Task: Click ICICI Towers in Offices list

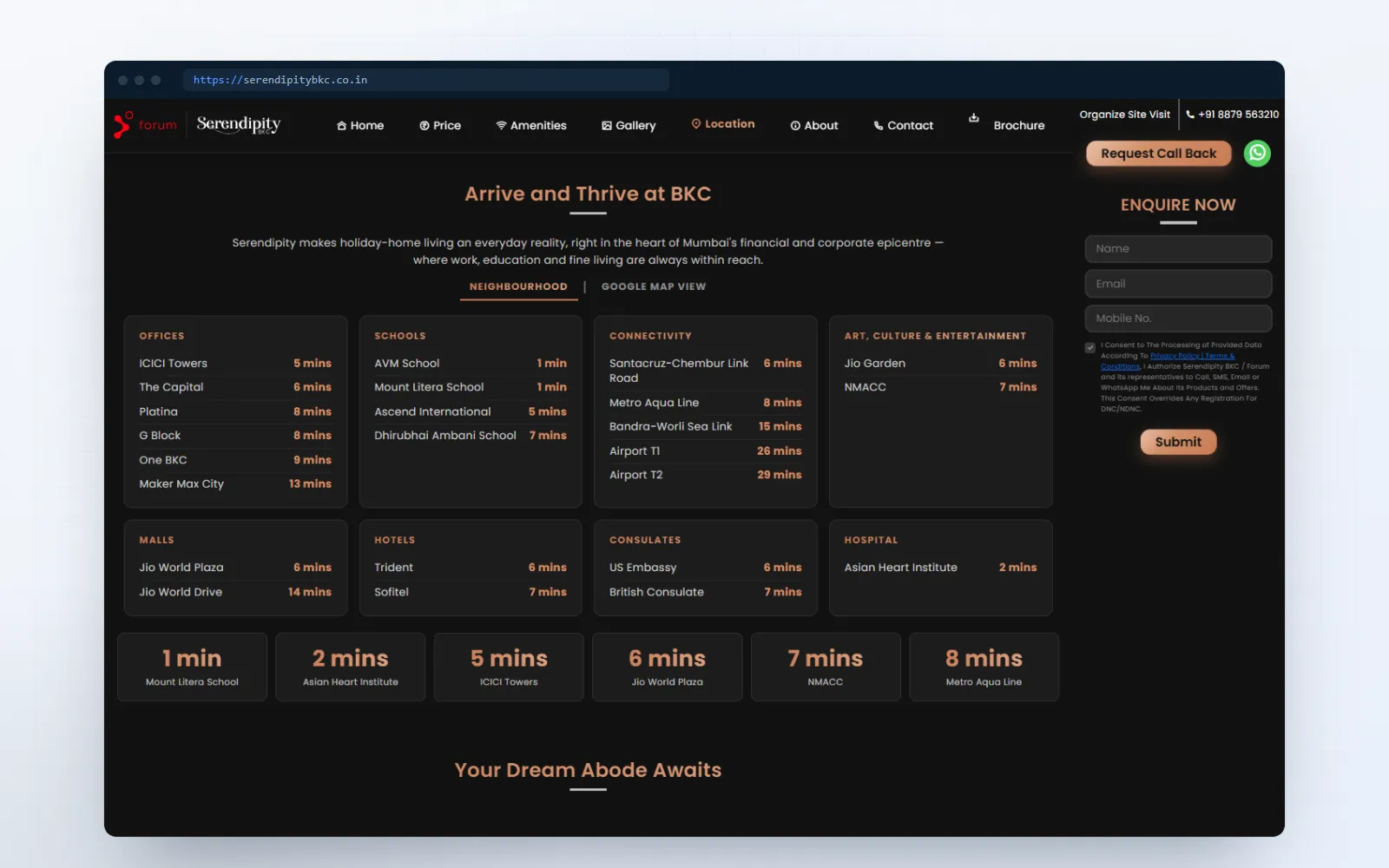Action: pyautogui.click(x=235, y=364)
